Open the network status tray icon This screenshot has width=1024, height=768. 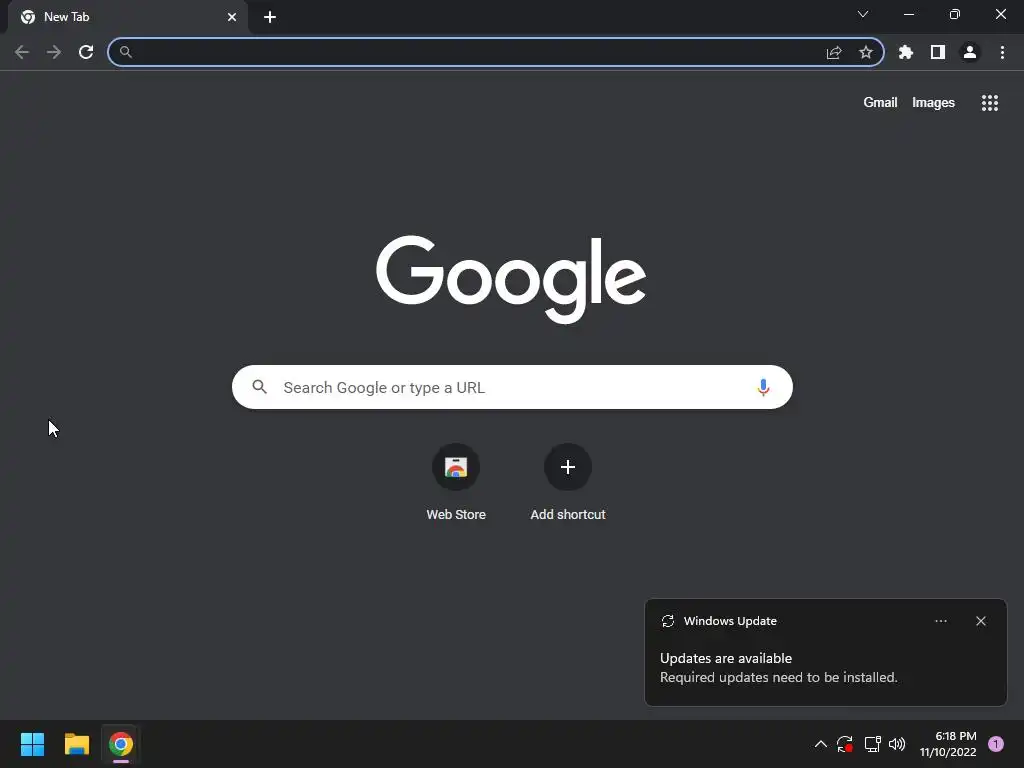(872, 744)
